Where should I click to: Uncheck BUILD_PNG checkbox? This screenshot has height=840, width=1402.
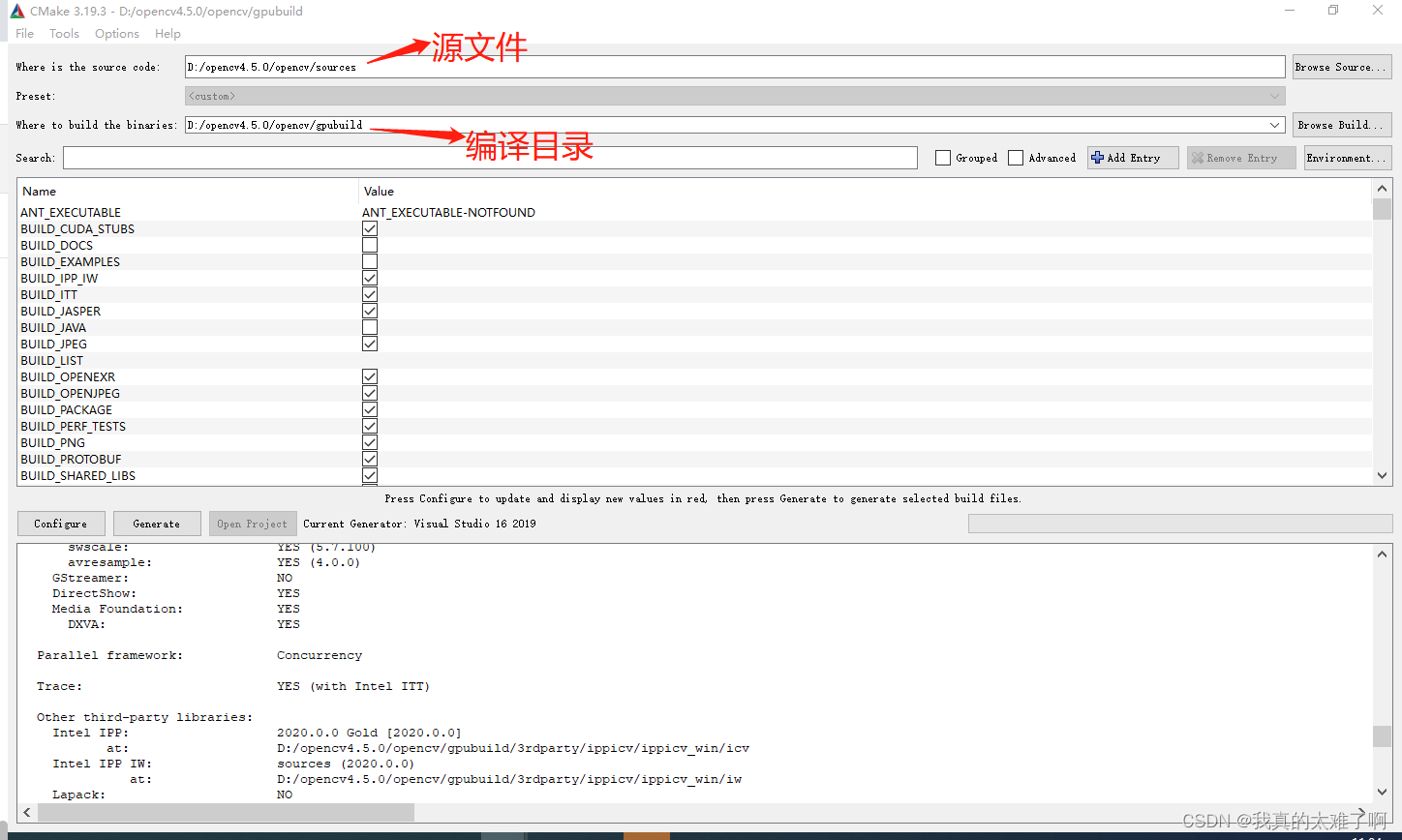370,443
